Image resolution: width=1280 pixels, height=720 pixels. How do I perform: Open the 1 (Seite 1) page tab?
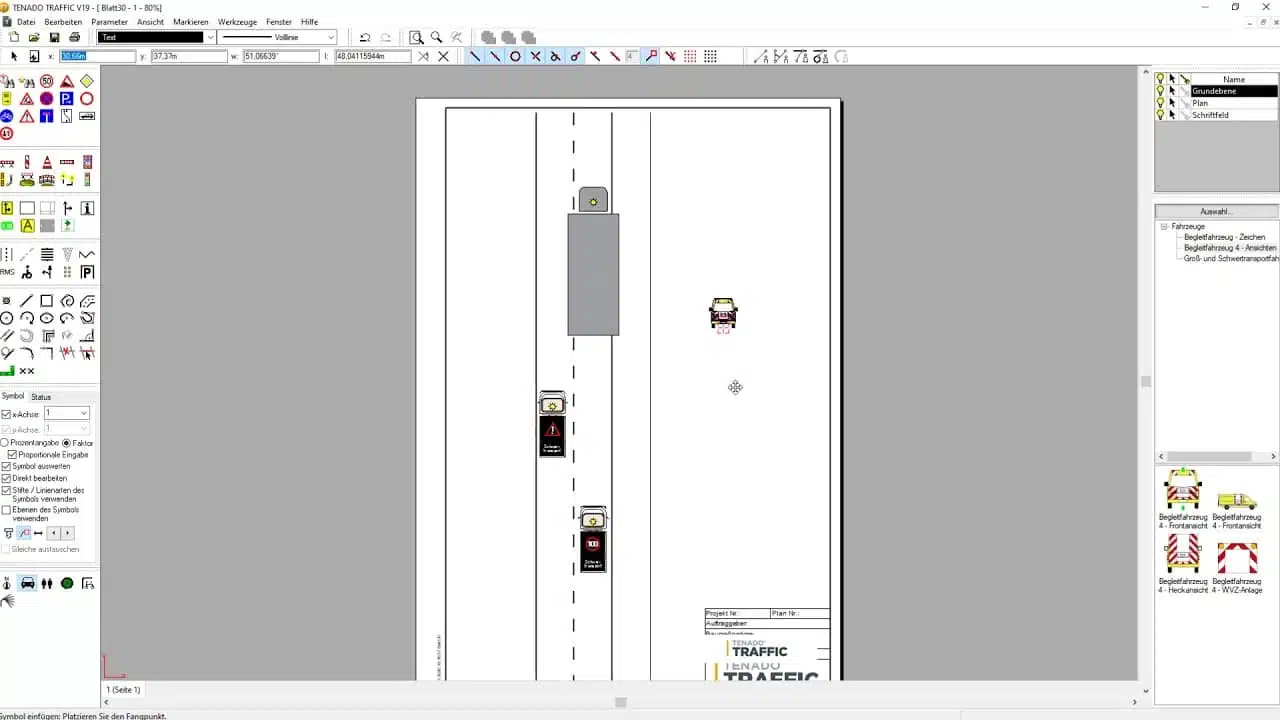124,690
